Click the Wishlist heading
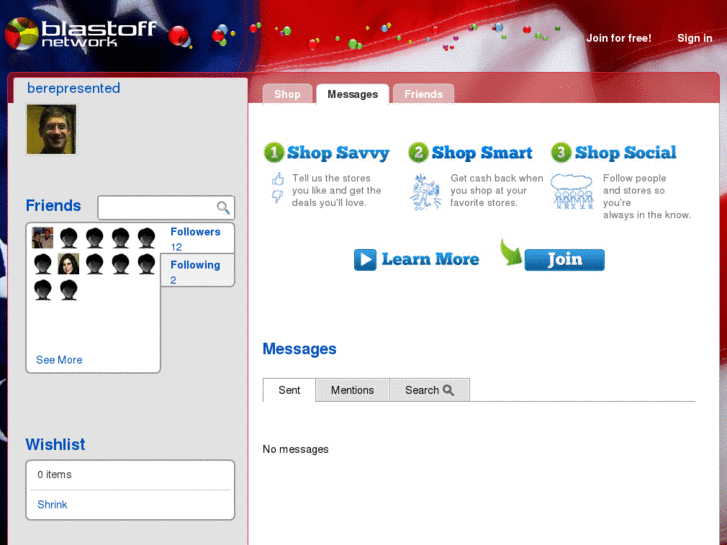This screenshot has width=727, height=545. pos(55,444)
